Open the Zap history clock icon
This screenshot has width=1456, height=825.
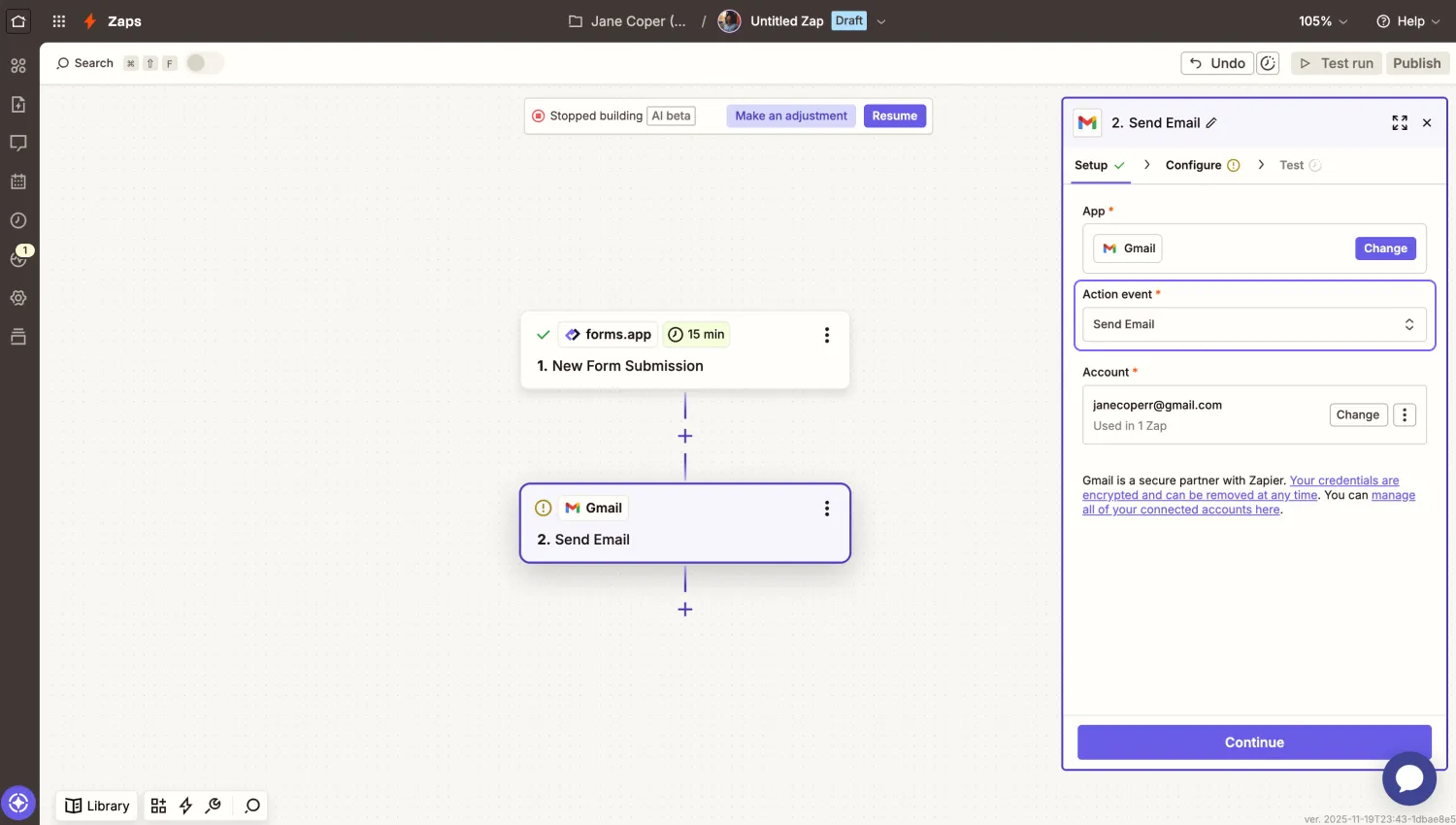18,220
